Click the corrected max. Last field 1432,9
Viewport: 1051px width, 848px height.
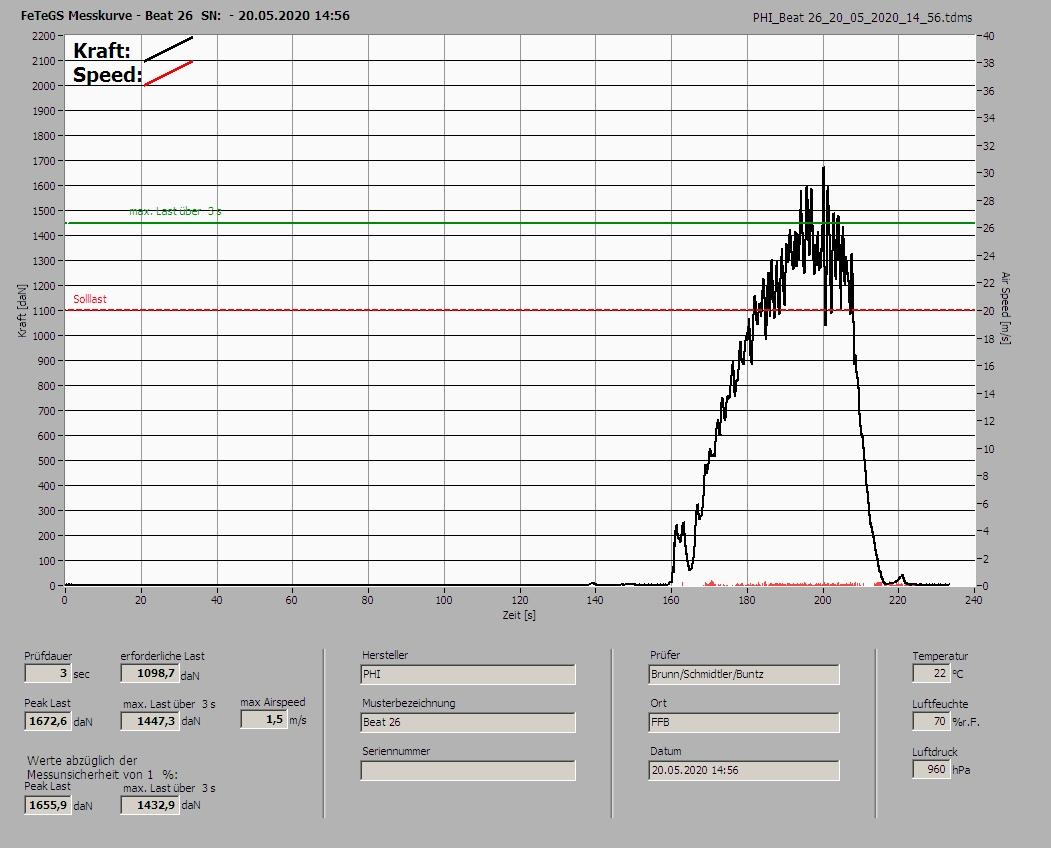tap(149, 805)
